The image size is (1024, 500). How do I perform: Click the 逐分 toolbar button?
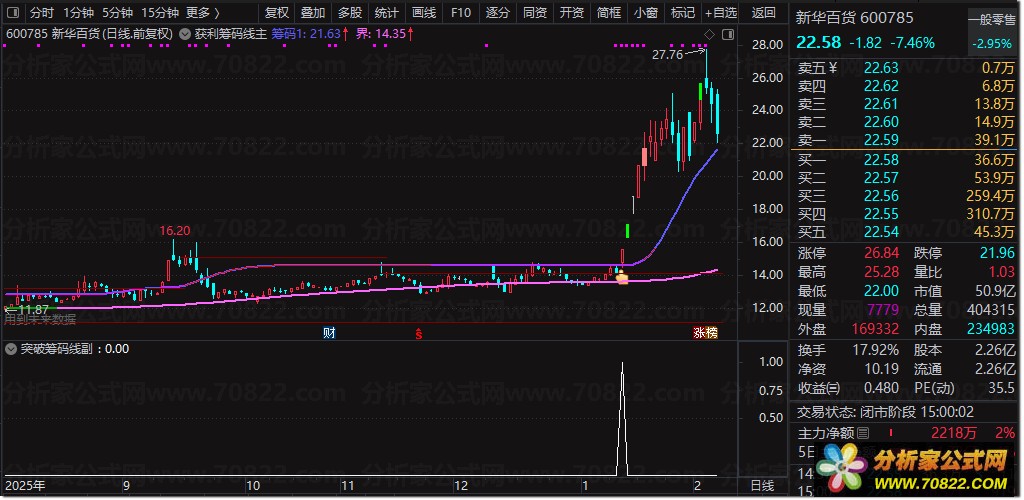pos(498,12)
